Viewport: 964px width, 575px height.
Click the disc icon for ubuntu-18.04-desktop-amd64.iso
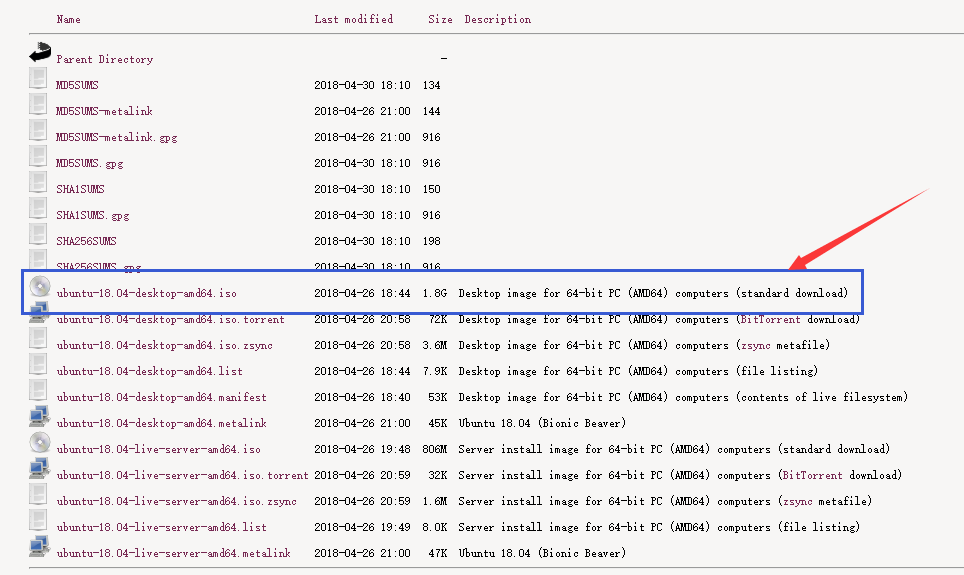tap(40, 287)
